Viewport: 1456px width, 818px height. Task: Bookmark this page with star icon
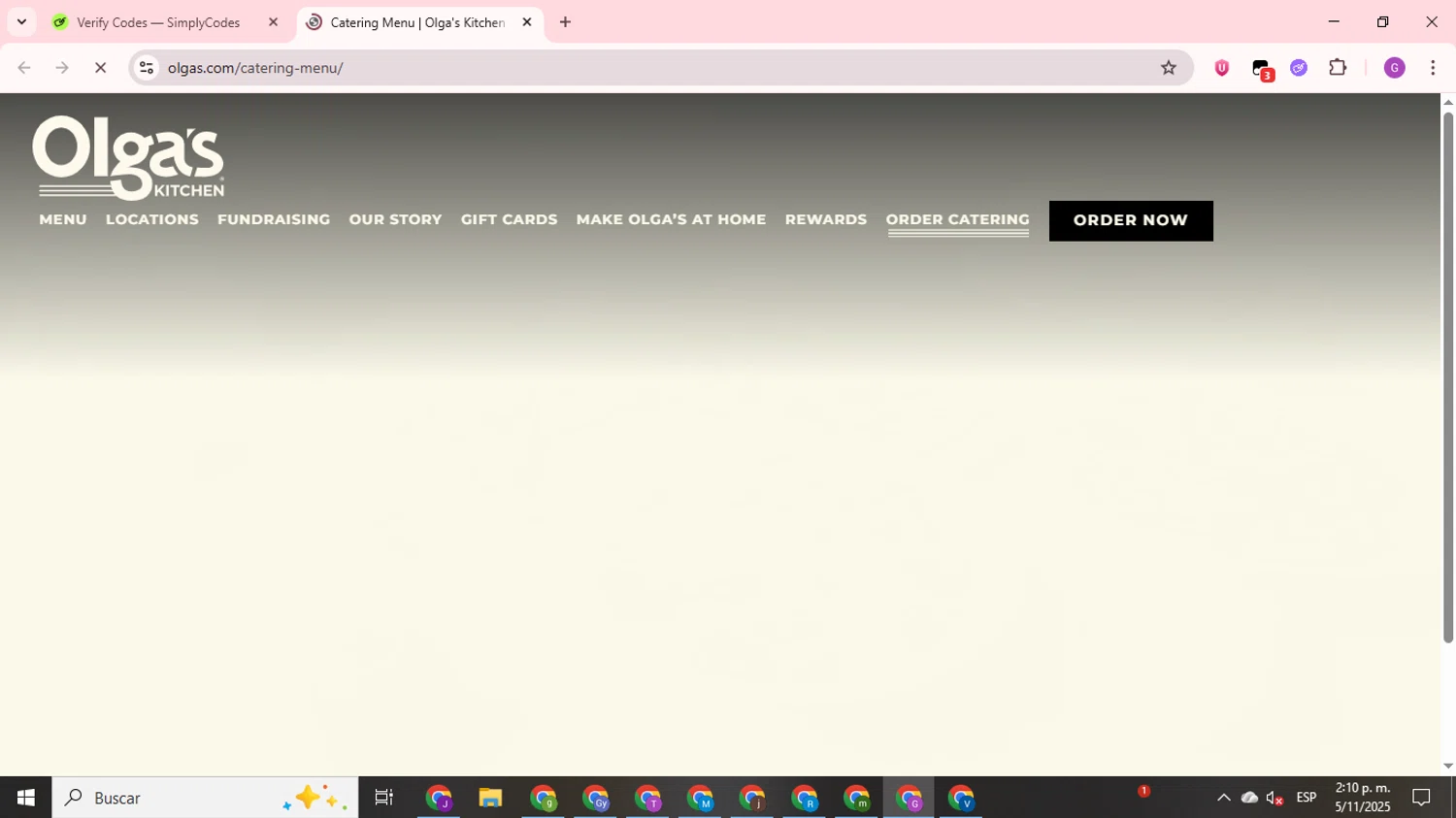pyautogui.click(x=1169, y=68)
